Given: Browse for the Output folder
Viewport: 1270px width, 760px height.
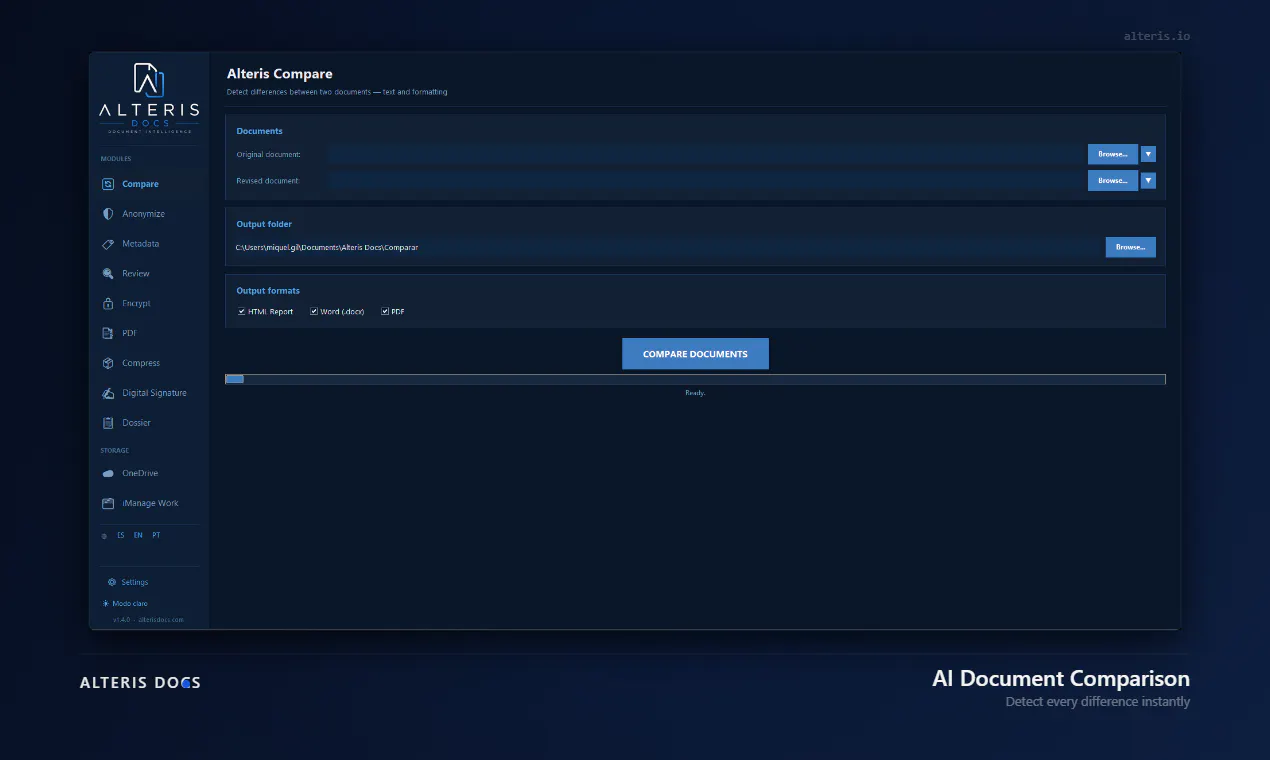Looking at the screenshot, I should coord(1130,247).
